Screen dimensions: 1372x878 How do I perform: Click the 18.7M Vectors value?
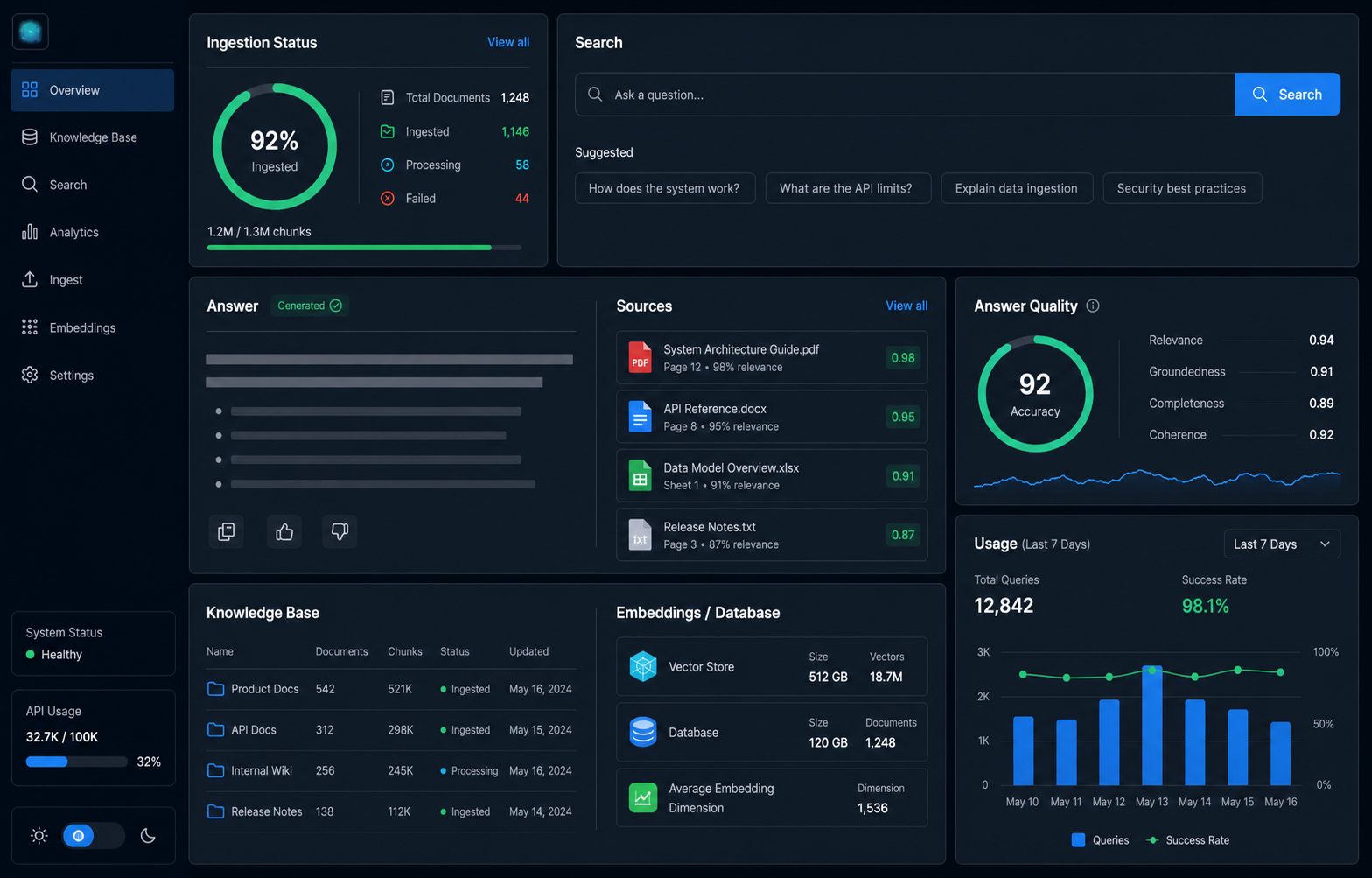coord(886,678)
